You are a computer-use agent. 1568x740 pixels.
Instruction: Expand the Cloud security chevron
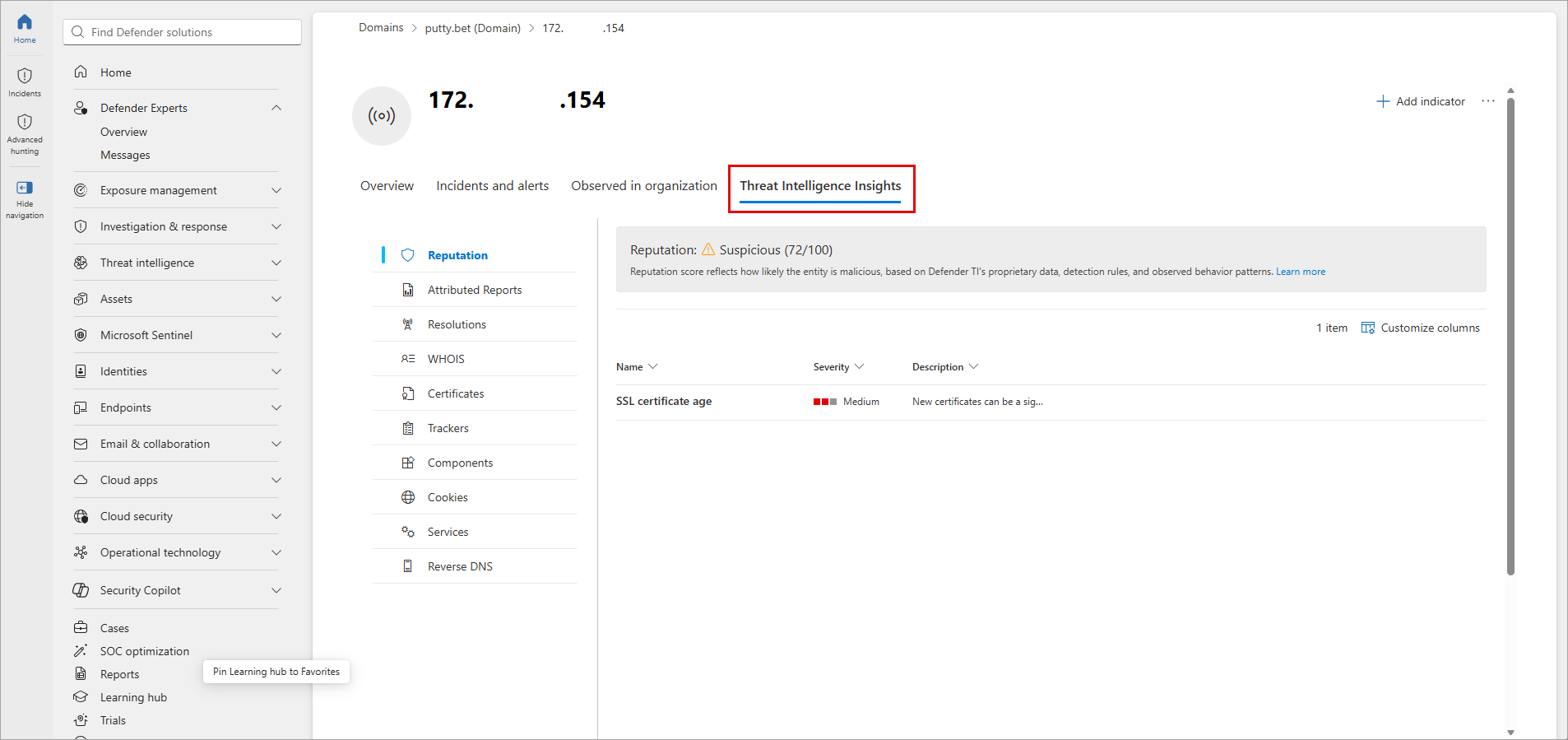[x=276, y=516]
